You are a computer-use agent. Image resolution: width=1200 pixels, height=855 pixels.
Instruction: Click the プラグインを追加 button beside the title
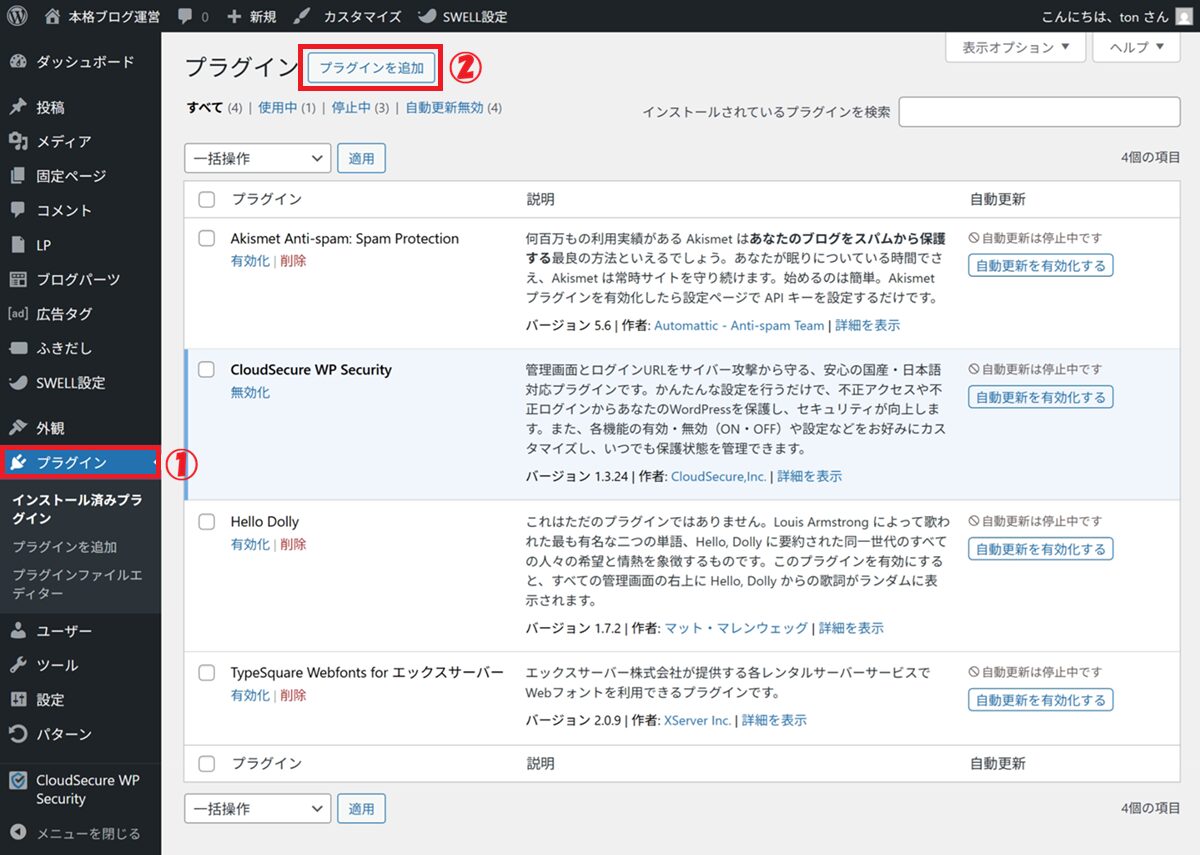(372, 68)
